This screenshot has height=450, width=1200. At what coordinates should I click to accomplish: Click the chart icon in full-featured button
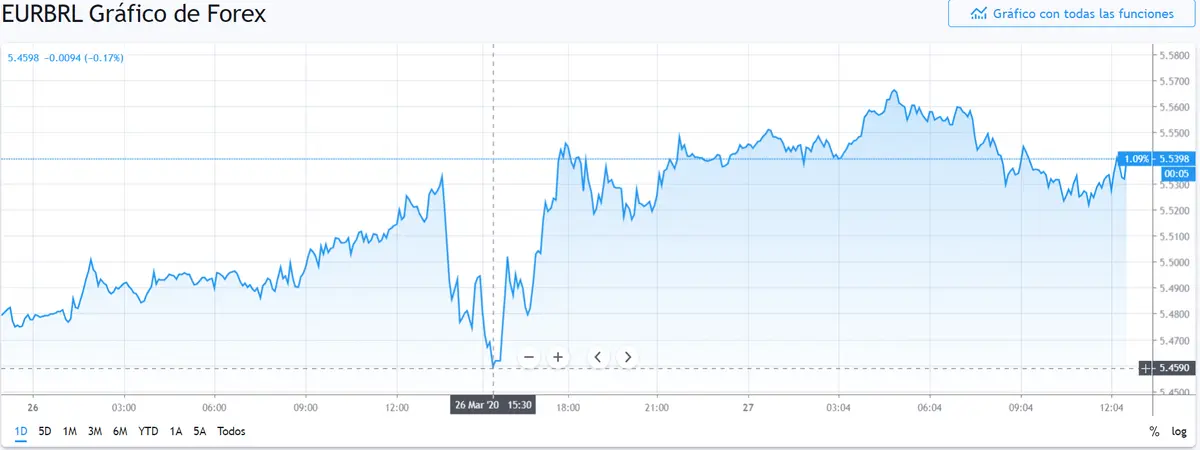(979, 14)
